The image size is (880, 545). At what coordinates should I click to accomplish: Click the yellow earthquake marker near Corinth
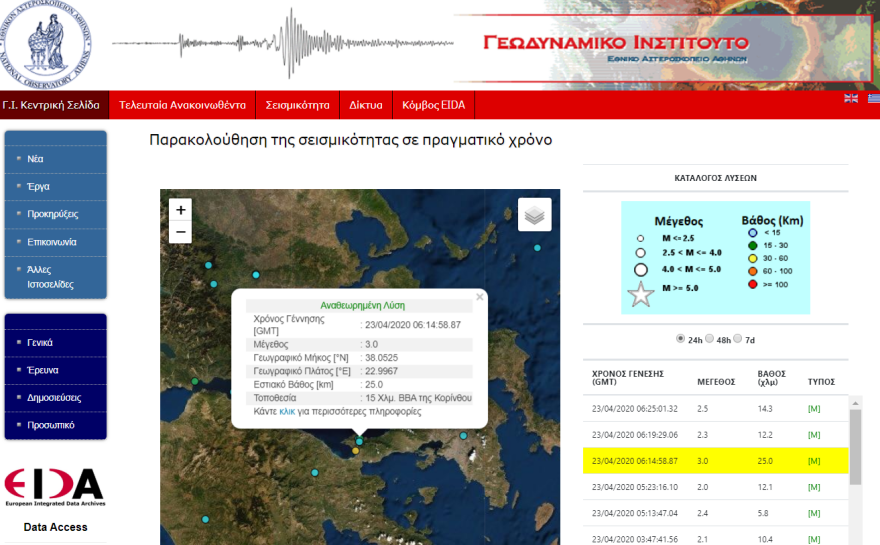pyautogui.click(x=355, y=451)
